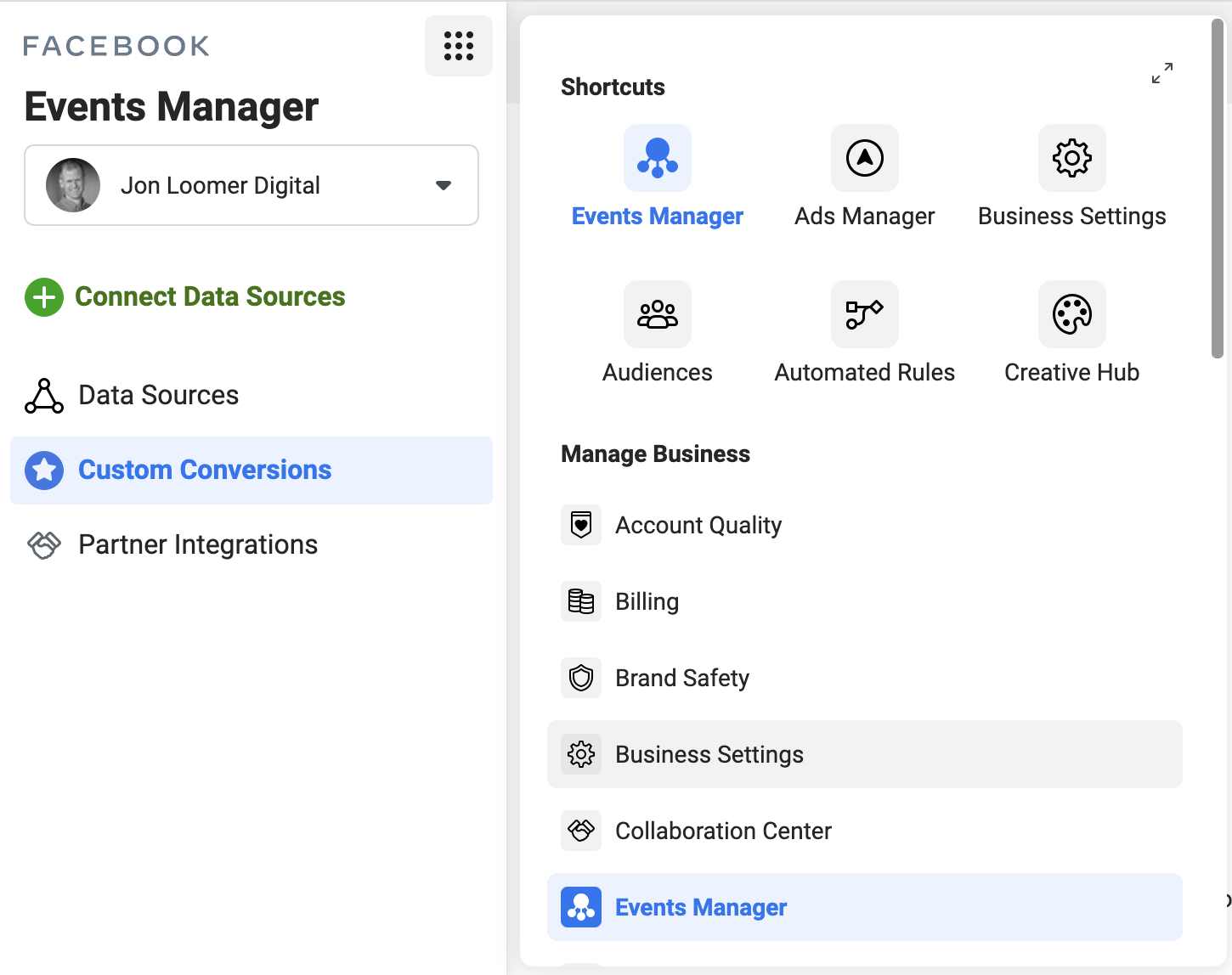Viewport: 1232px width, 975px height.
Task: Click the gear icon in Manage Business list
Action: click(581, 754)
